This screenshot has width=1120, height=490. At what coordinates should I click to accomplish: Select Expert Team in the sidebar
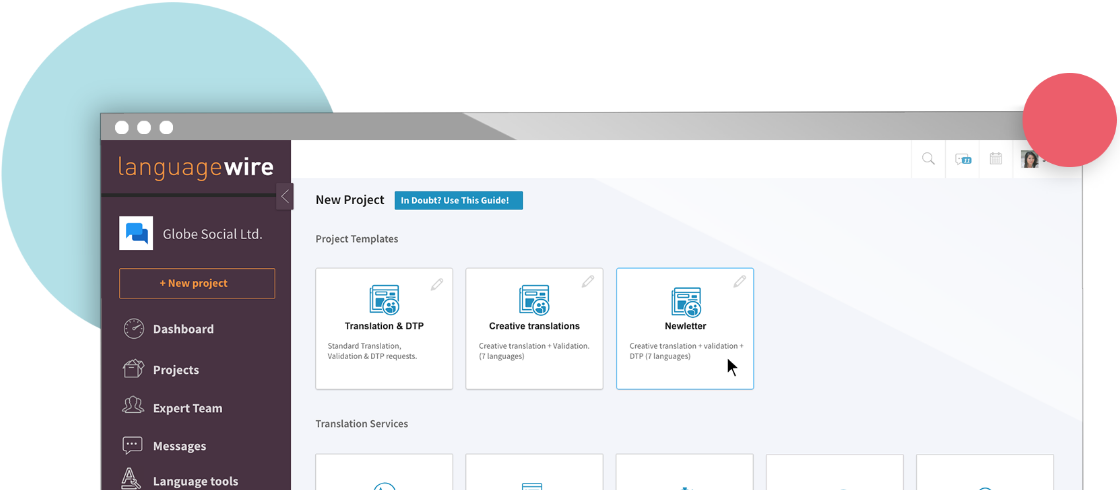point(187,408)
